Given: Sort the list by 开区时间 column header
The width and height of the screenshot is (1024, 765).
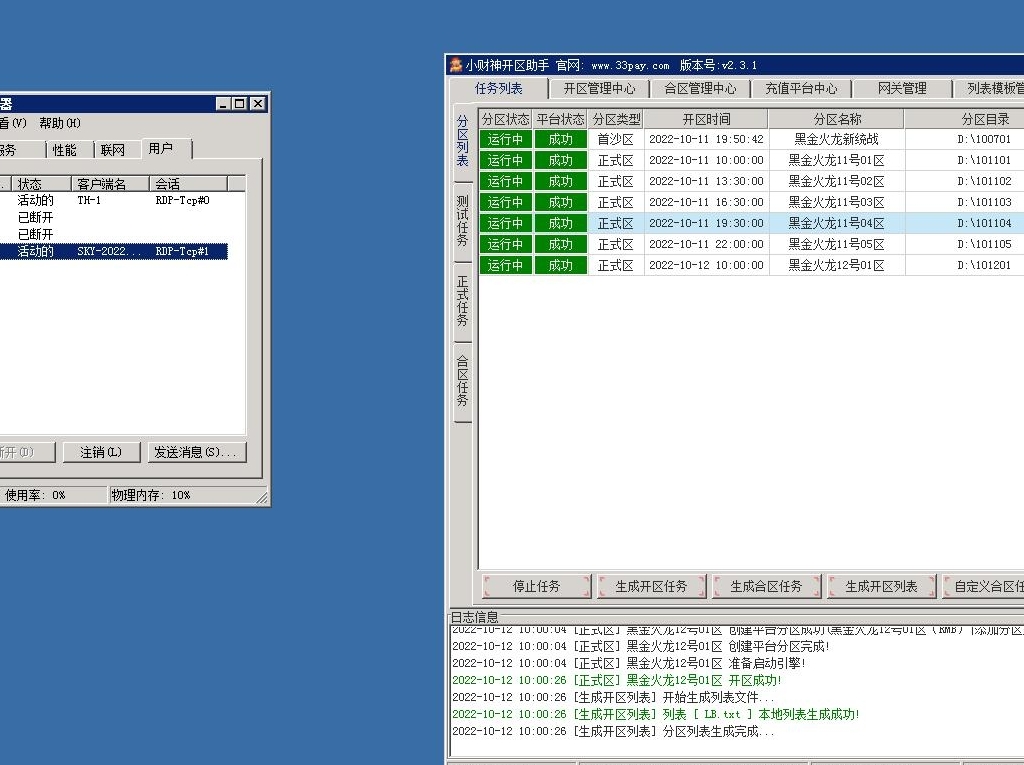Looking at the screenshot, I should (706, 119).
